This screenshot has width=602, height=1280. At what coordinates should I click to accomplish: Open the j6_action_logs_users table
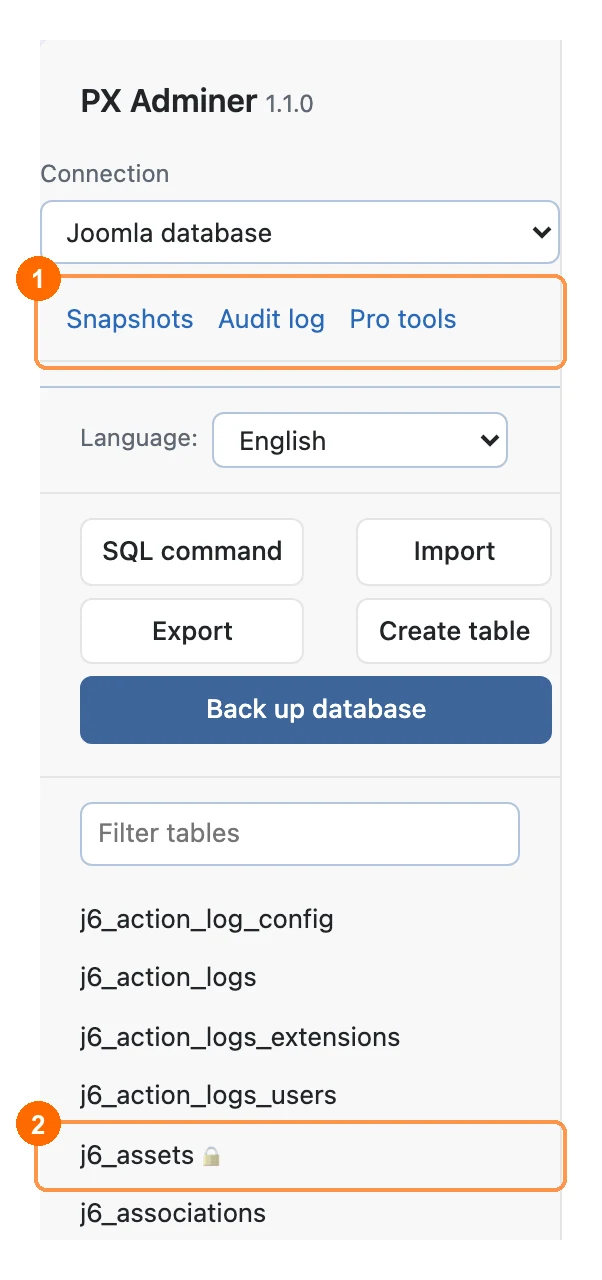click(x=208, y=1095)
